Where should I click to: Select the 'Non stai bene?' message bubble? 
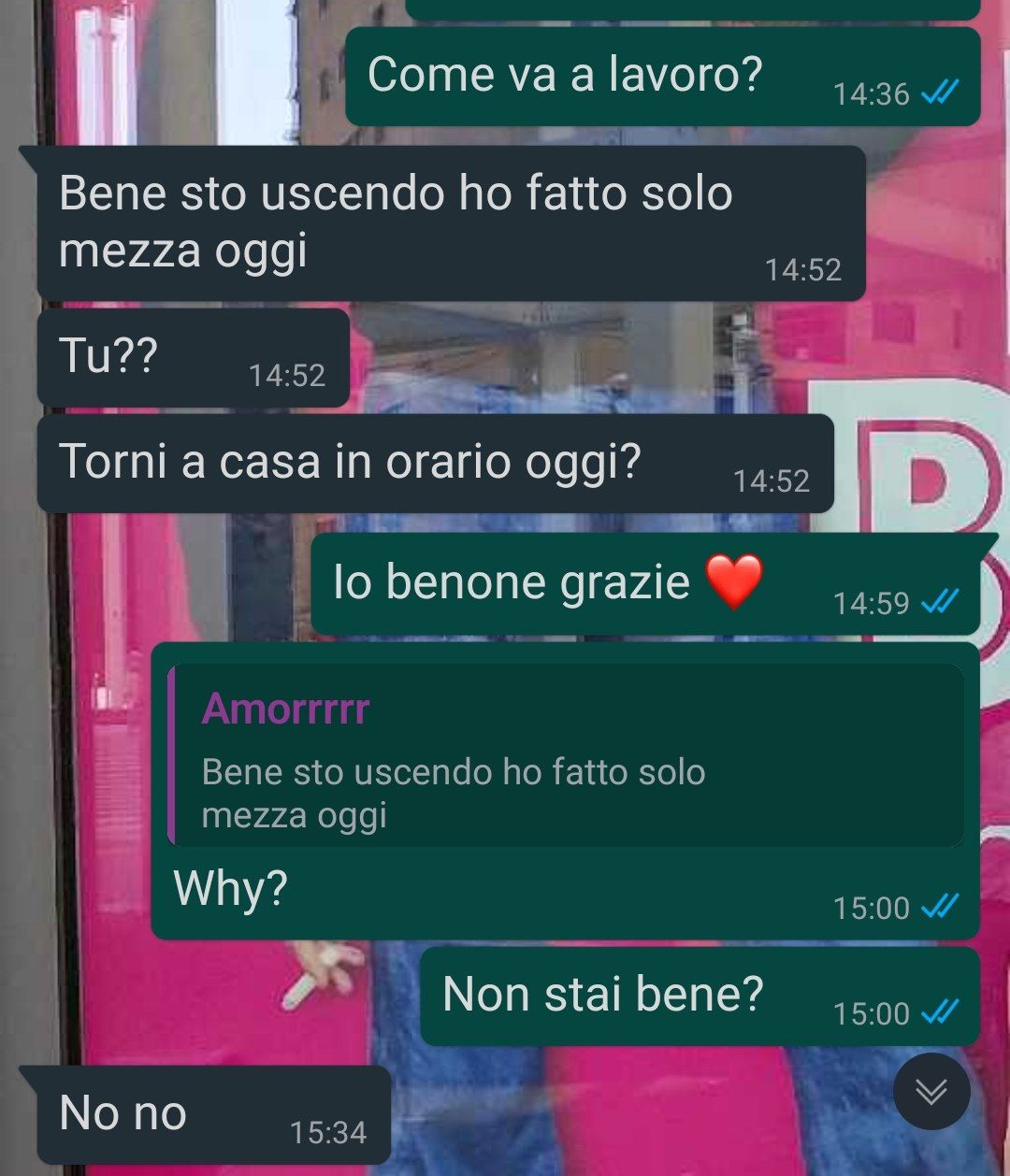click(700, 996)
